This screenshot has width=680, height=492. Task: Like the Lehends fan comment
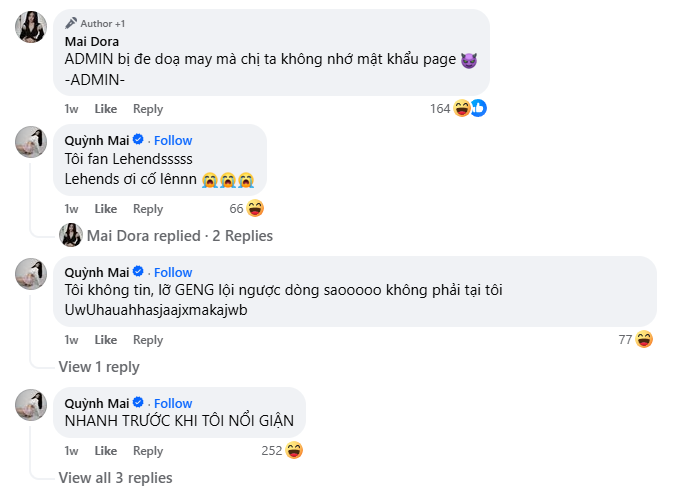(x=106, y=209)
